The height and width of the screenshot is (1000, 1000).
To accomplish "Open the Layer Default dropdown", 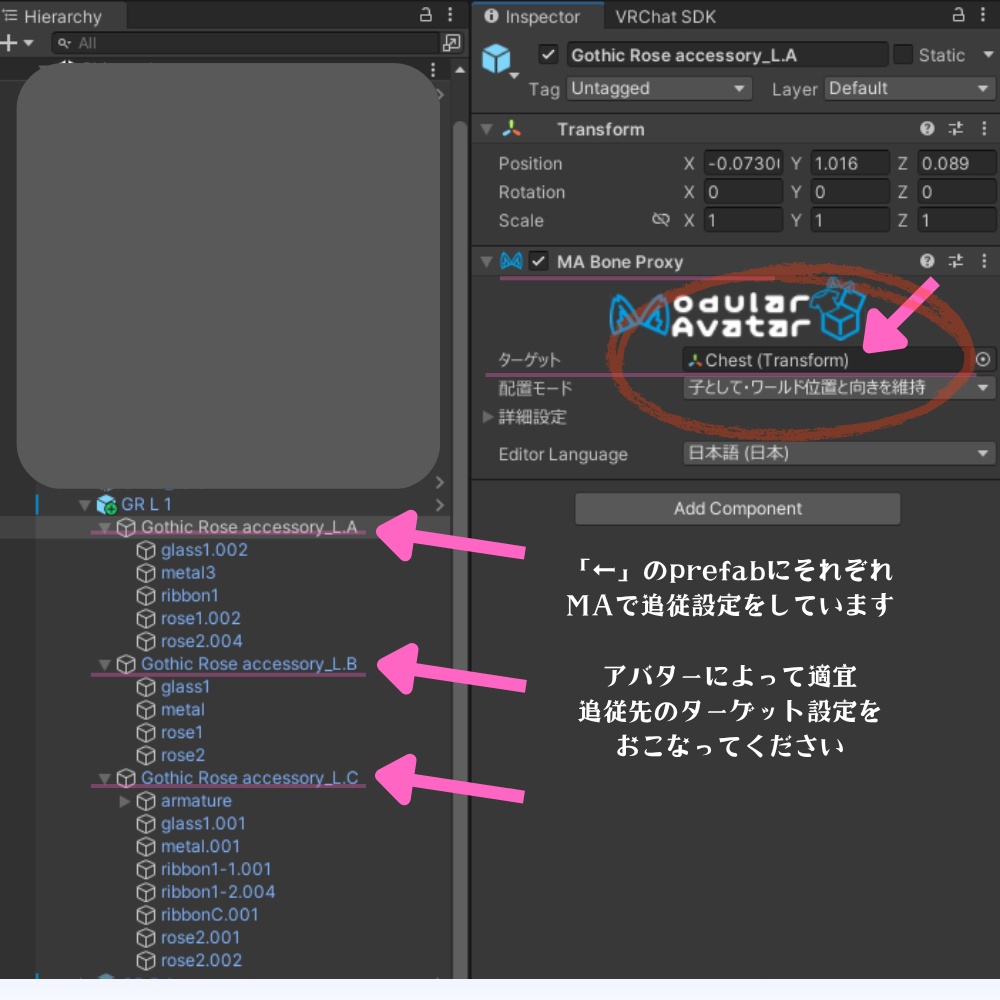I will pos(909,89).
